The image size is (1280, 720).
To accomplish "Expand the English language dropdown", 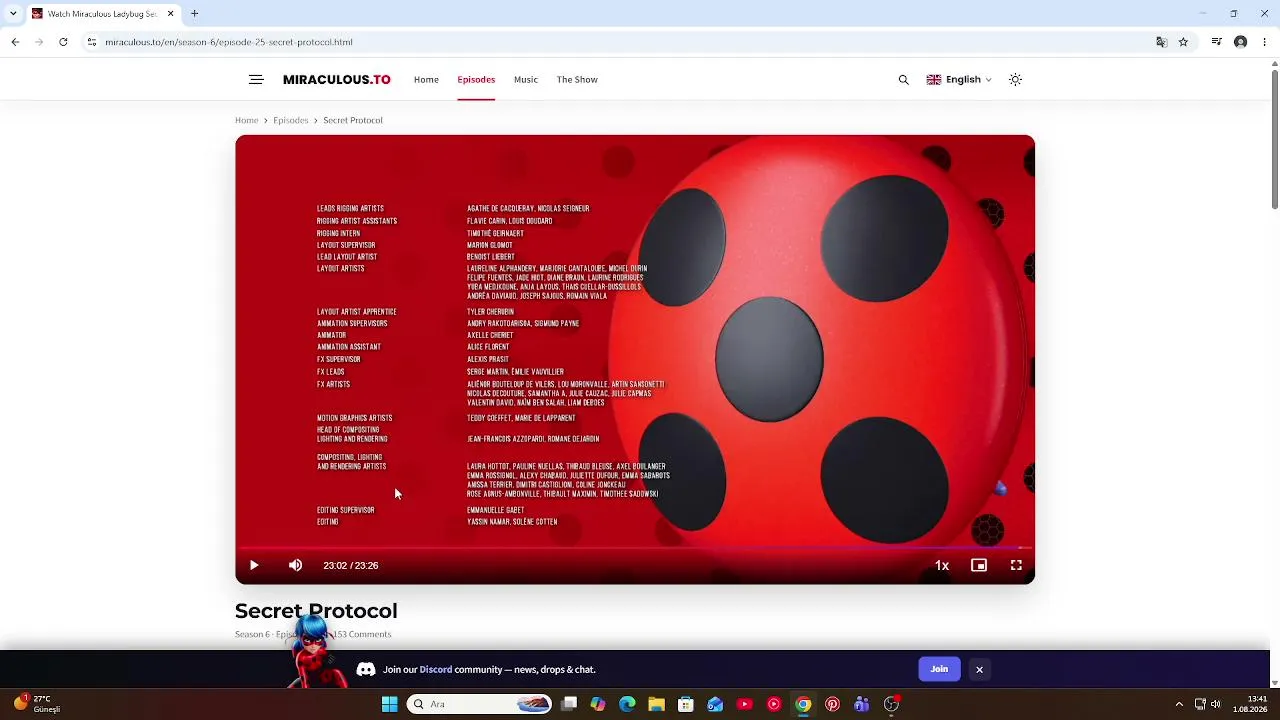I will (x=959, y=80).
